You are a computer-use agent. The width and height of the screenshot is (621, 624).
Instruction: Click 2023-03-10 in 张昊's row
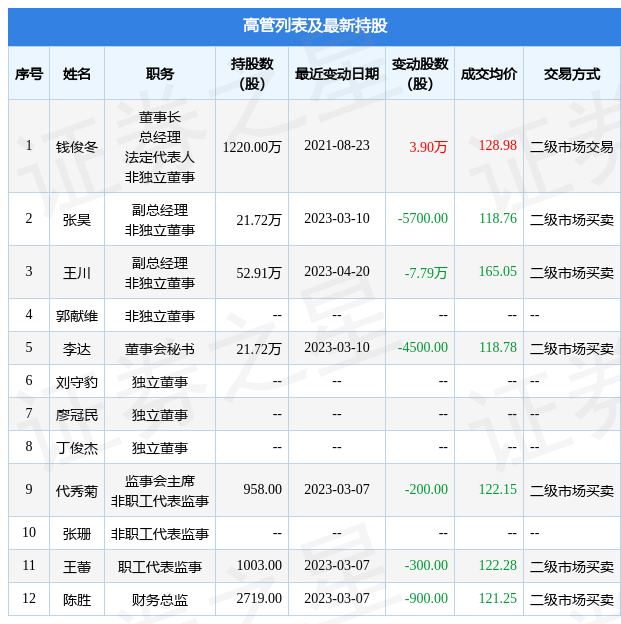tap(337, 218)
